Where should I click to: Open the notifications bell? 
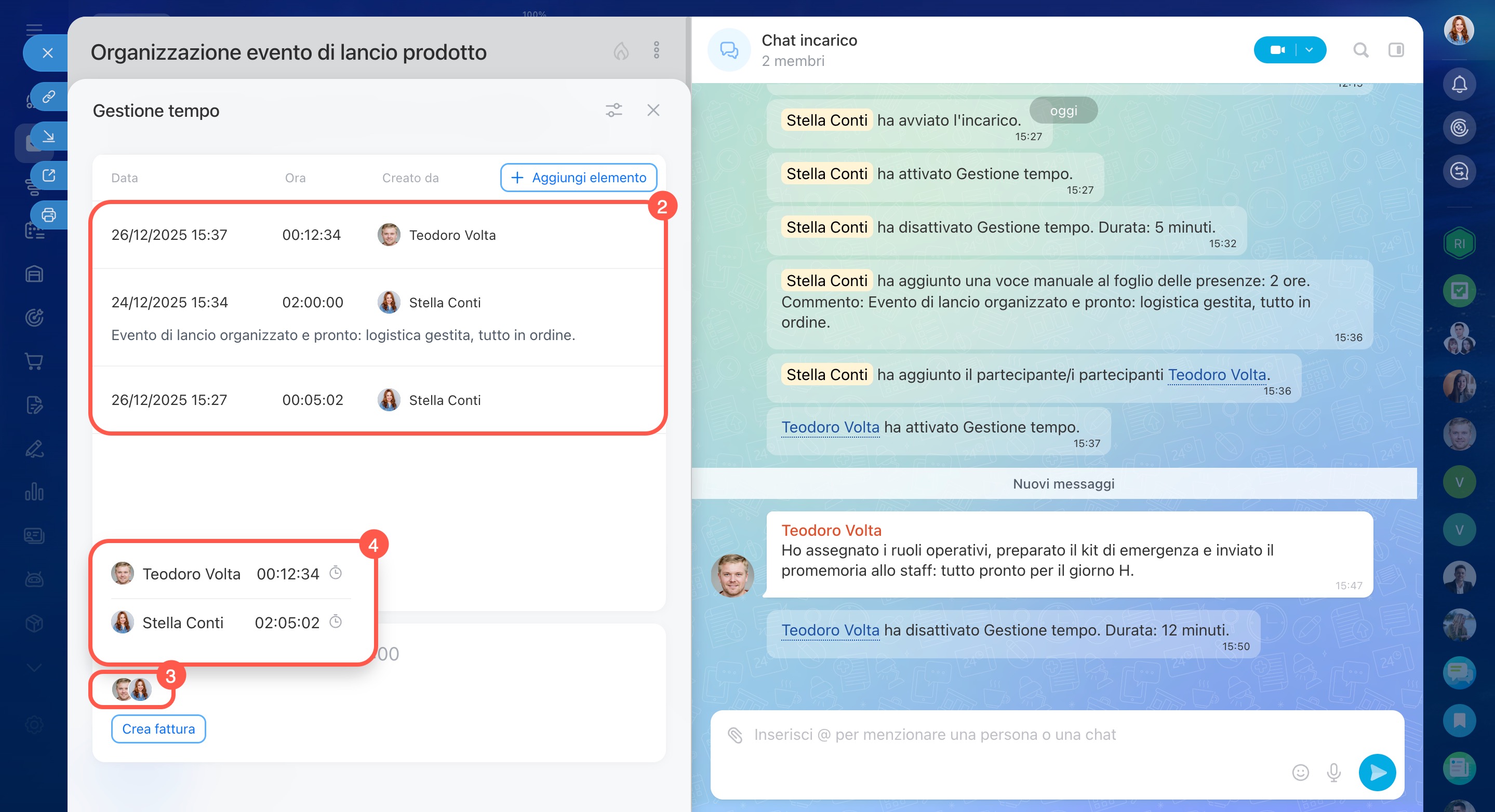[1459, 84]
